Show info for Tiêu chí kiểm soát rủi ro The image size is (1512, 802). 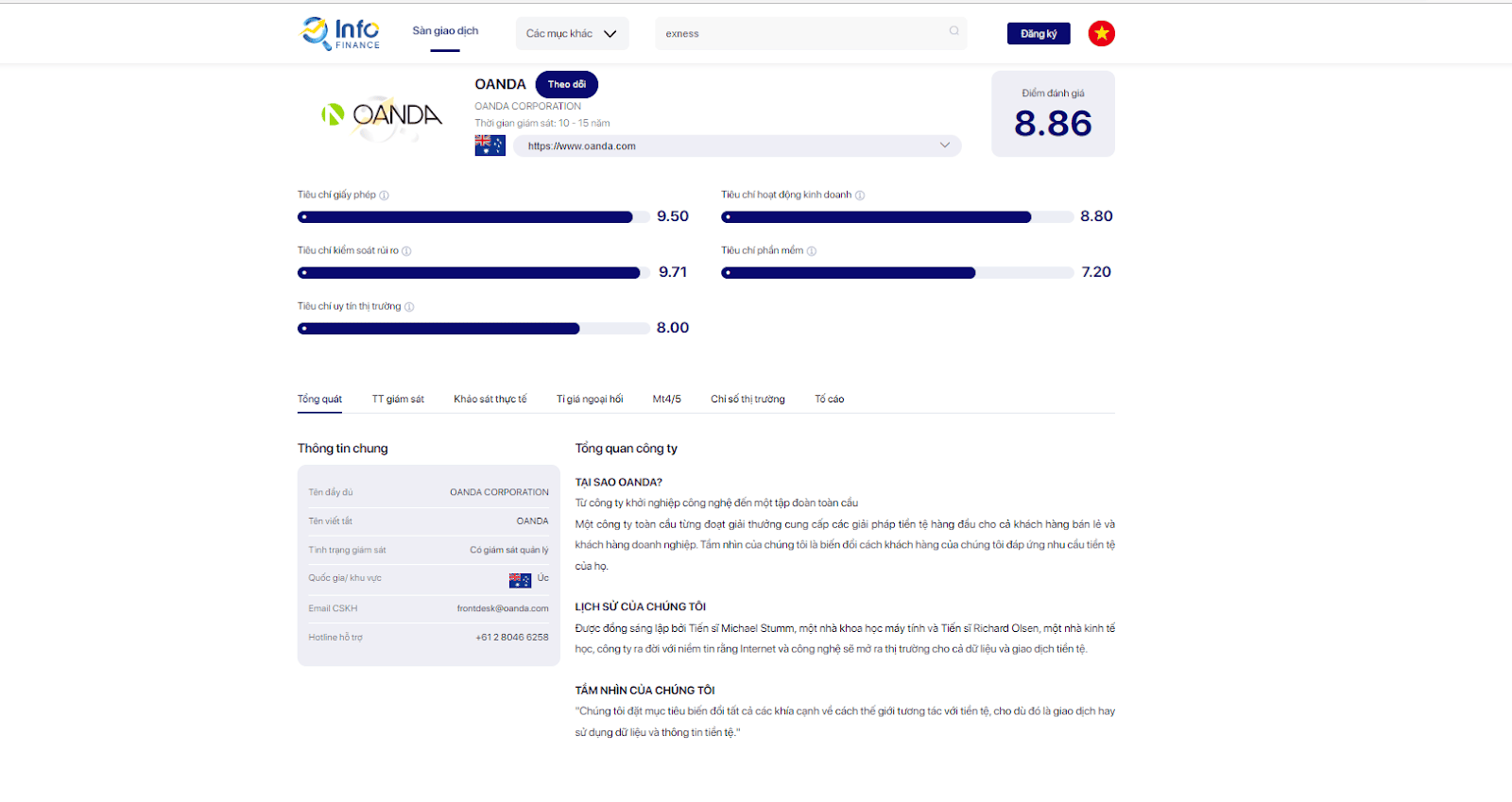click(406, 251)
